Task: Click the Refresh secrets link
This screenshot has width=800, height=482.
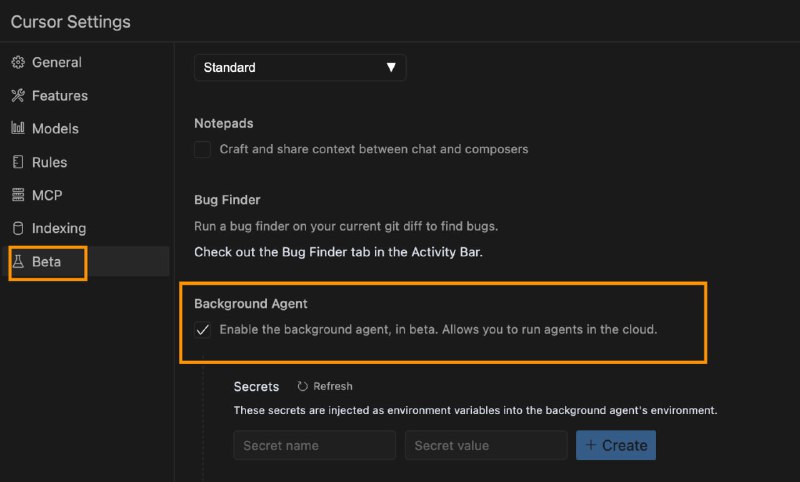Action: [325, 387]
